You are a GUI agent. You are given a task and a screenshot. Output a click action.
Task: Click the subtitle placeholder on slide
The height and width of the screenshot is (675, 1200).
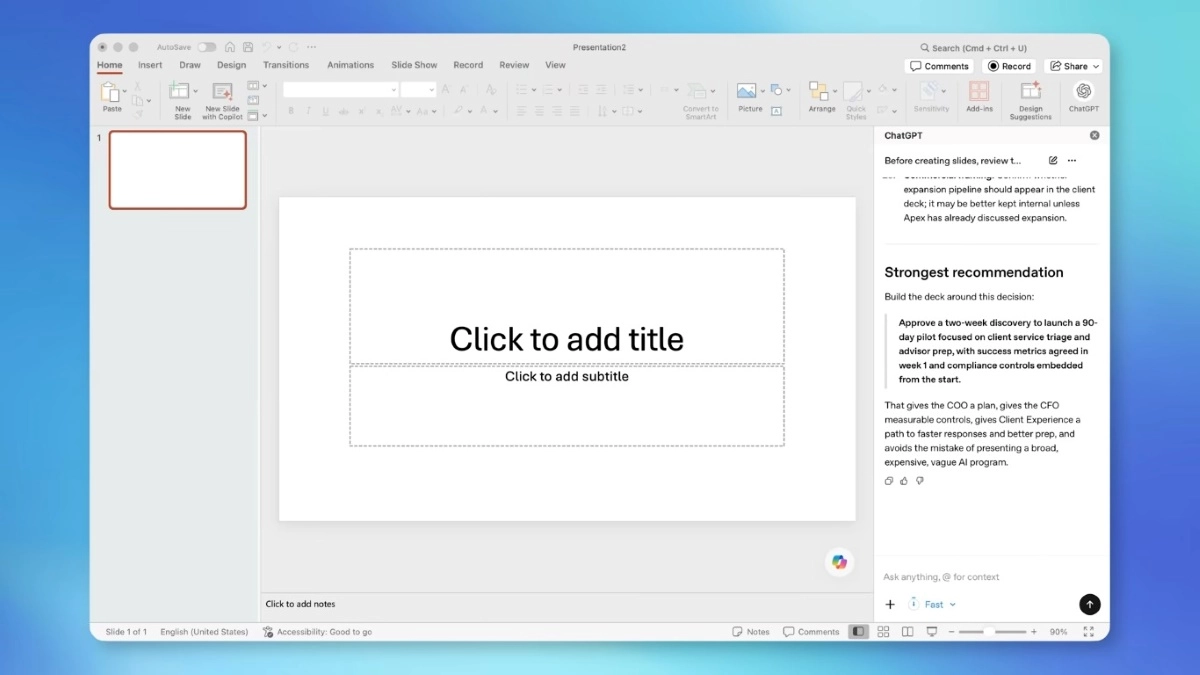567,405
